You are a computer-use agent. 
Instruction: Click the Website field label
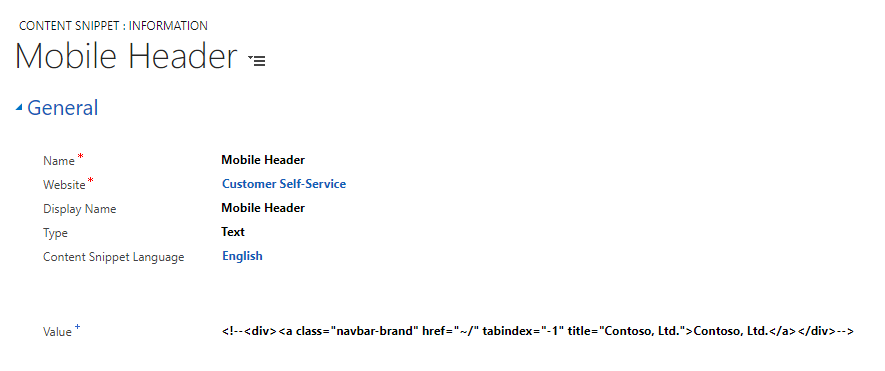point(64,185)
